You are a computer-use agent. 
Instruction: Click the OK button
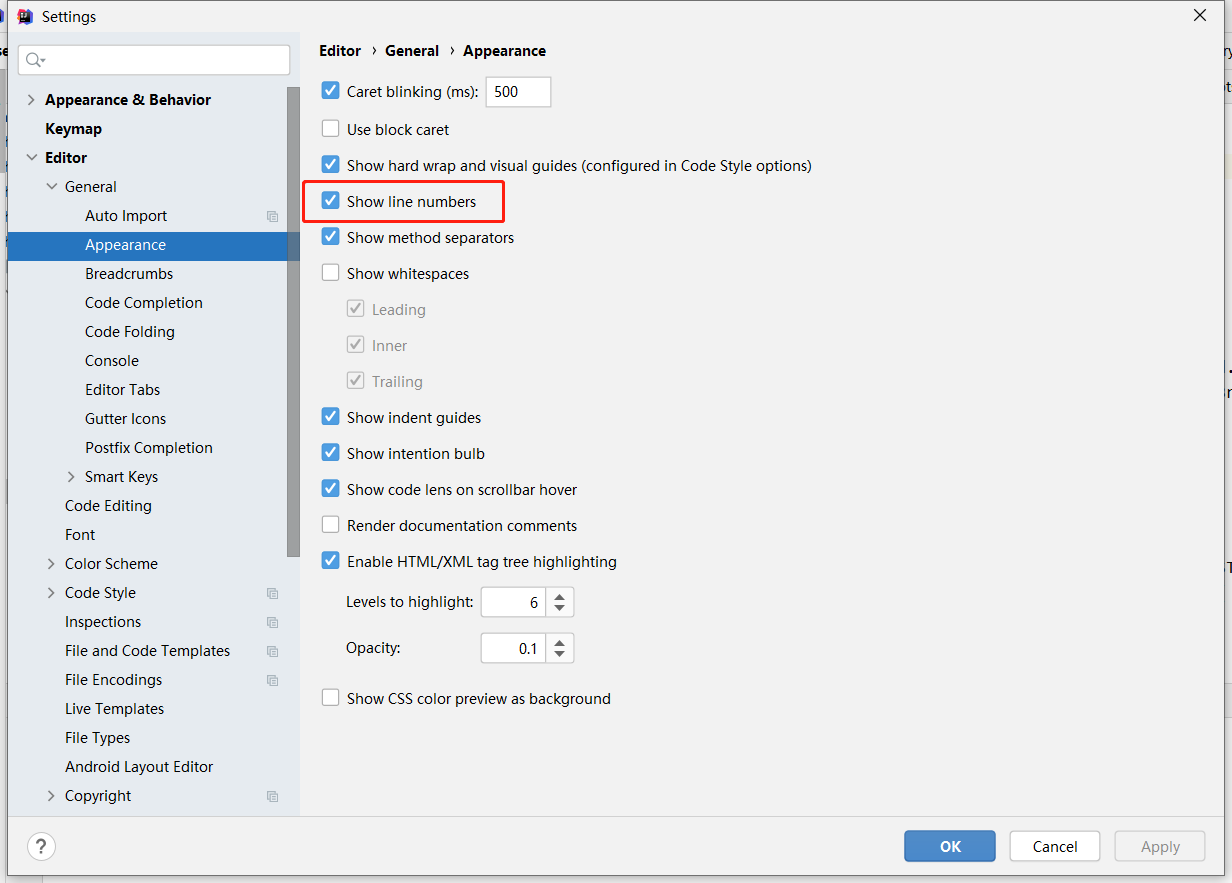coord(949,846)
